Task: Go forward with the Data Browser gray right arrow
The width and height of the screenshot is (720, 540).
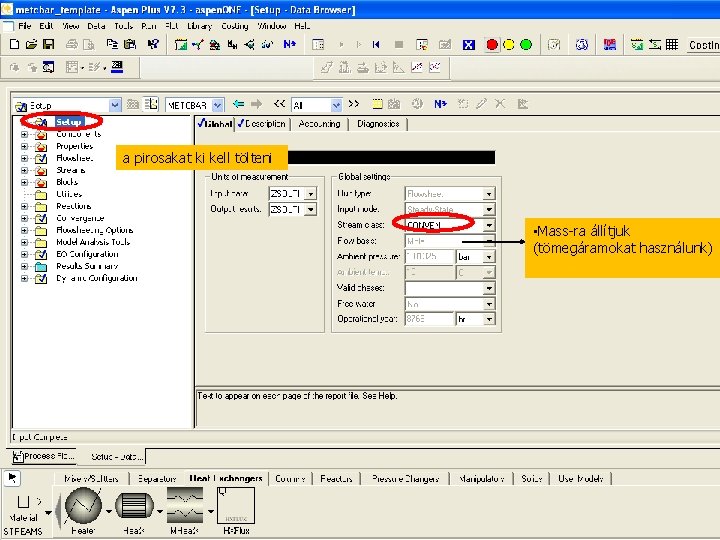Action: [256, 104]
